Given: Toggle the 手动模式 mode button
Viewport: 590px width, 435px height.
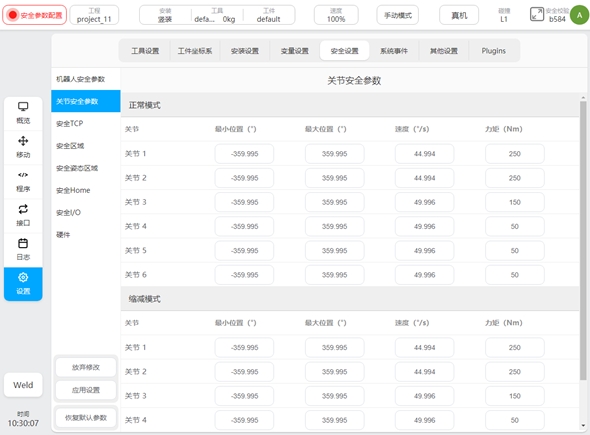Looking at the screenshot, I should pos(397,15).
